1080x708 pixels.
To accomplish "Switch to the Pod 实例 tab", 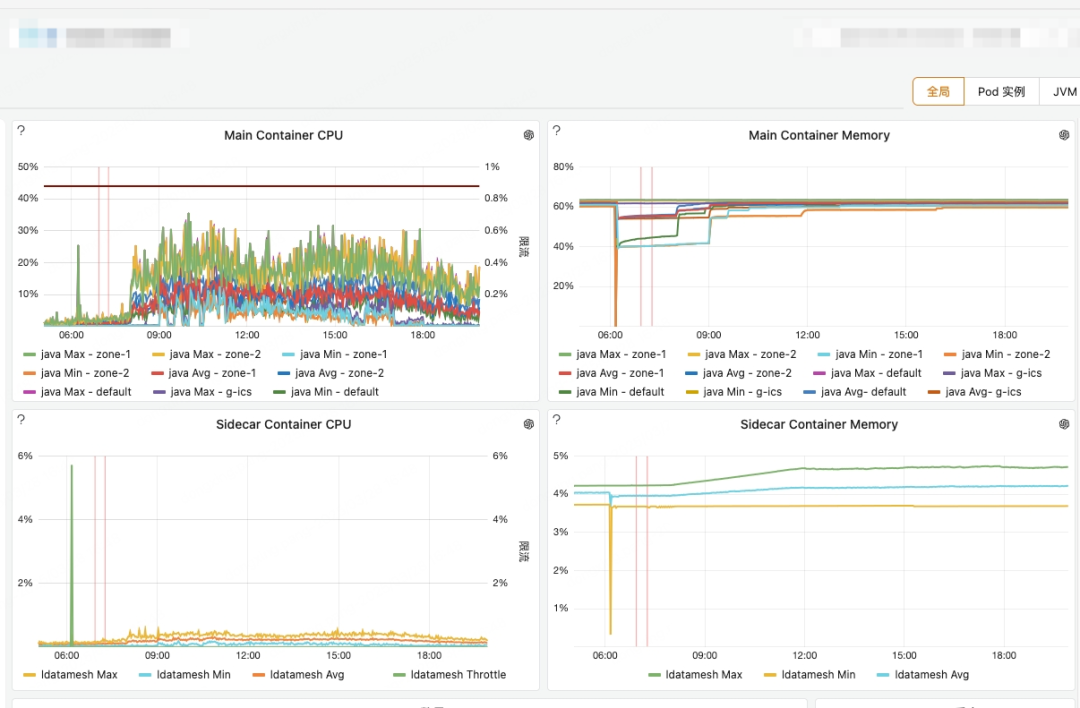I will [x=1001, y=92].
